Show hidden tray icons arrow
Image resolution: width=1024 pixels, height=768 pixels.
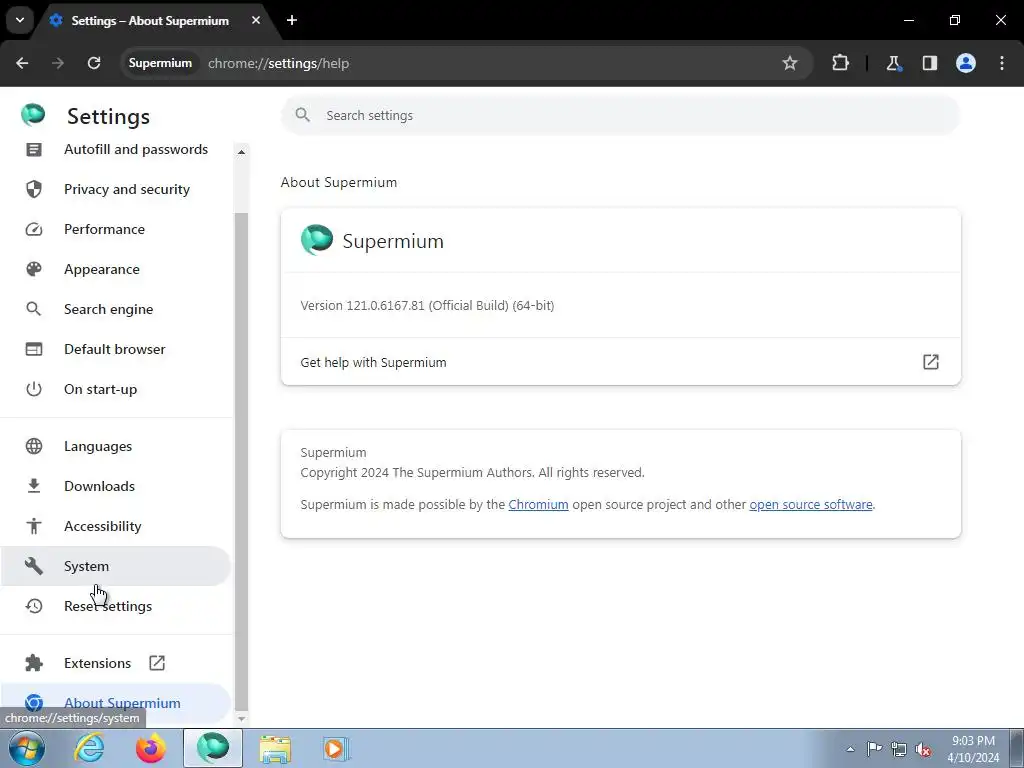coord(850,749)
